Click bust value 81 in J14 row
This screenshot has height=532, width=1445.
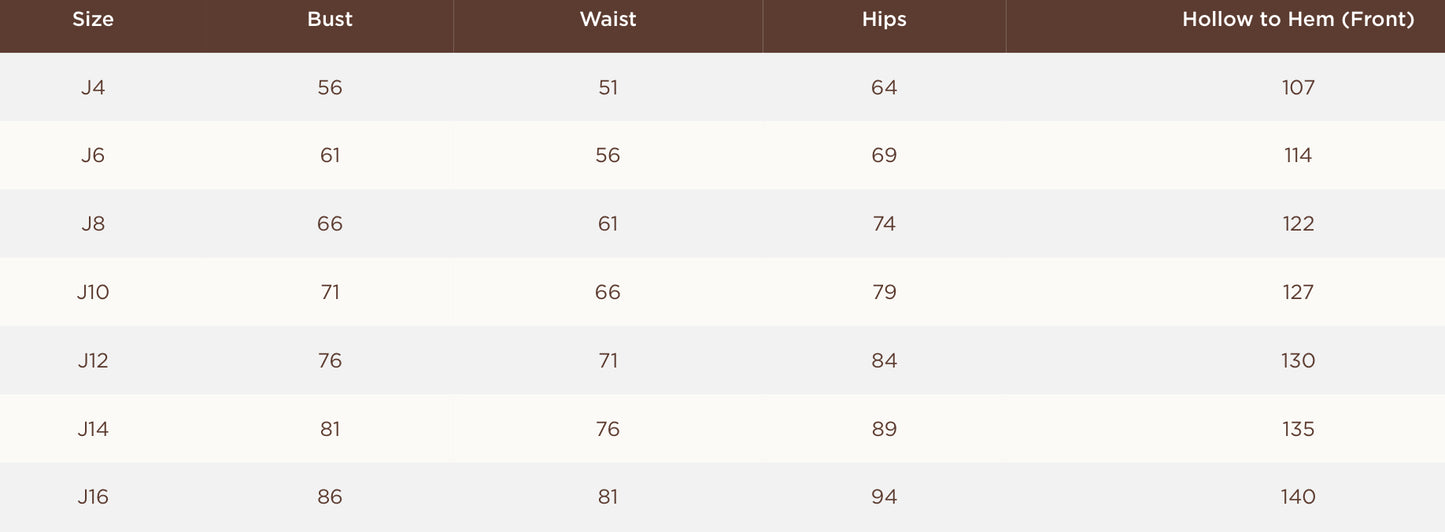pos(330,429)
